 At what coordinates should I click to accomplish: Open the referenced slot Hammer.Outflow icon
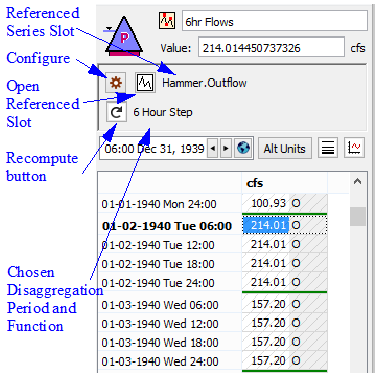(x=145, y=82)
